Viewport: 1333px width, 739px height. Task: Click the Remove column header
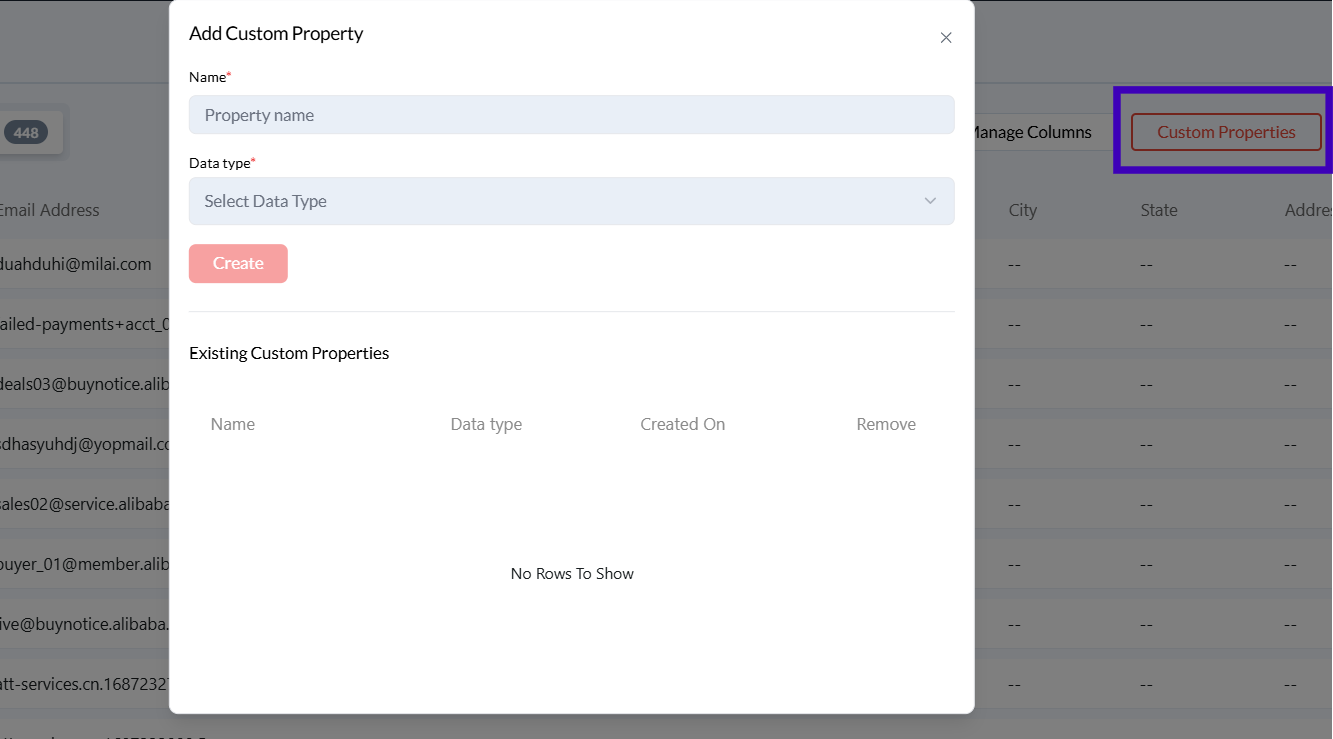(x=885, y=424)
